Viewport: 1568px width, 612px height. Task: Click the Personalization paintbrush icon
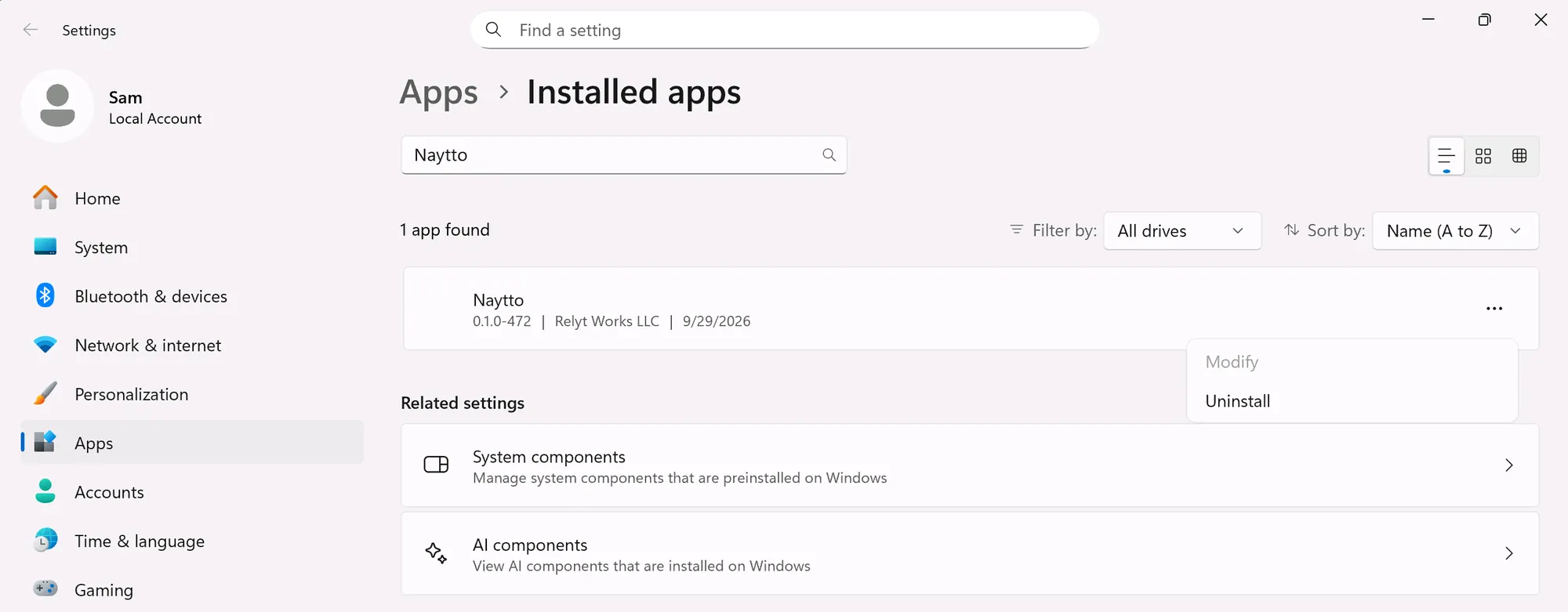45,393
